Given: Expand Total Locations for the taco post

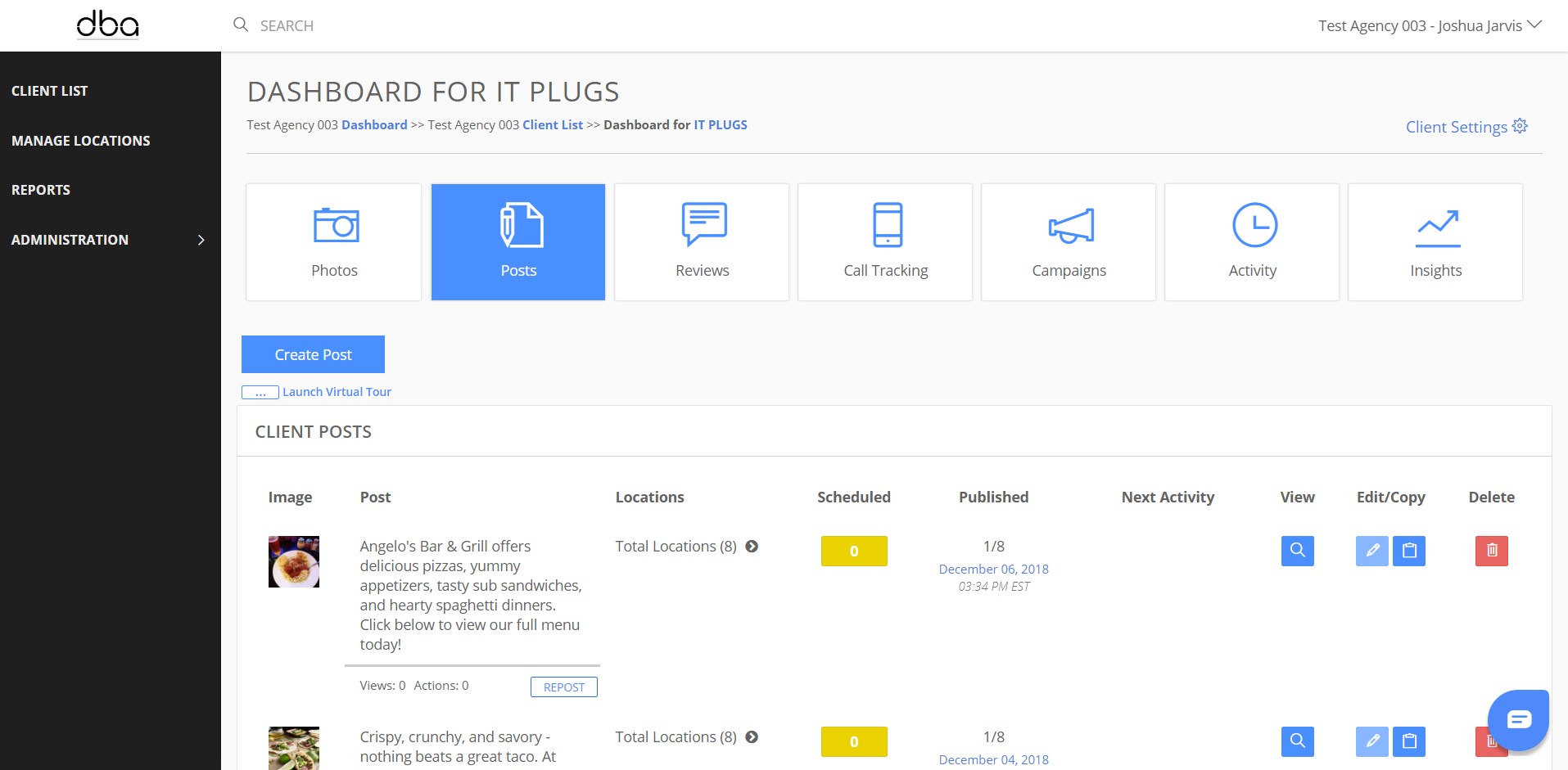Looking at the screenshot, I should (x=752, y=737).
